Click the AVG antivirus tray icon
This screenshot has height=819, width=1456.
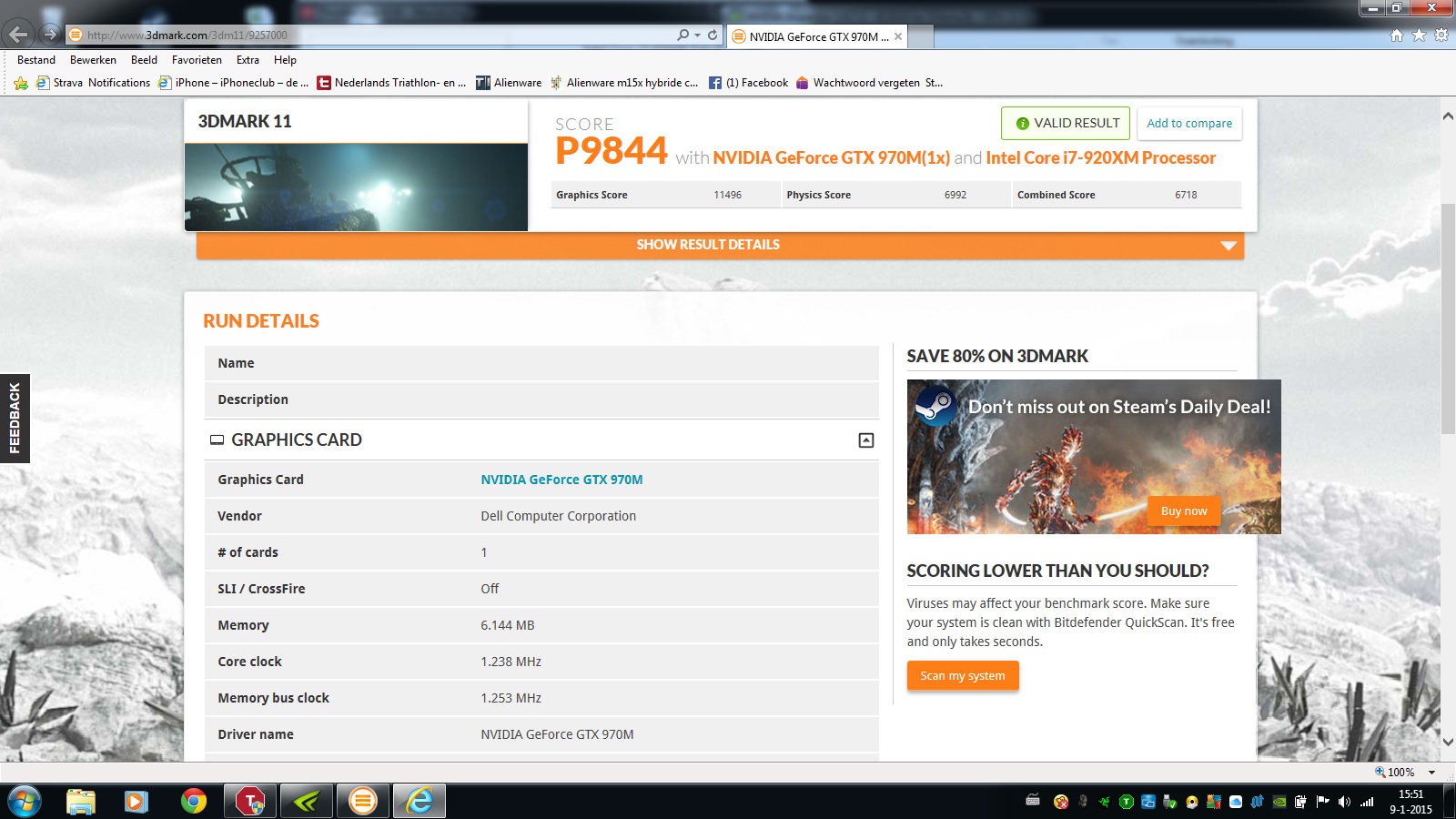(x=1214, y=802)
